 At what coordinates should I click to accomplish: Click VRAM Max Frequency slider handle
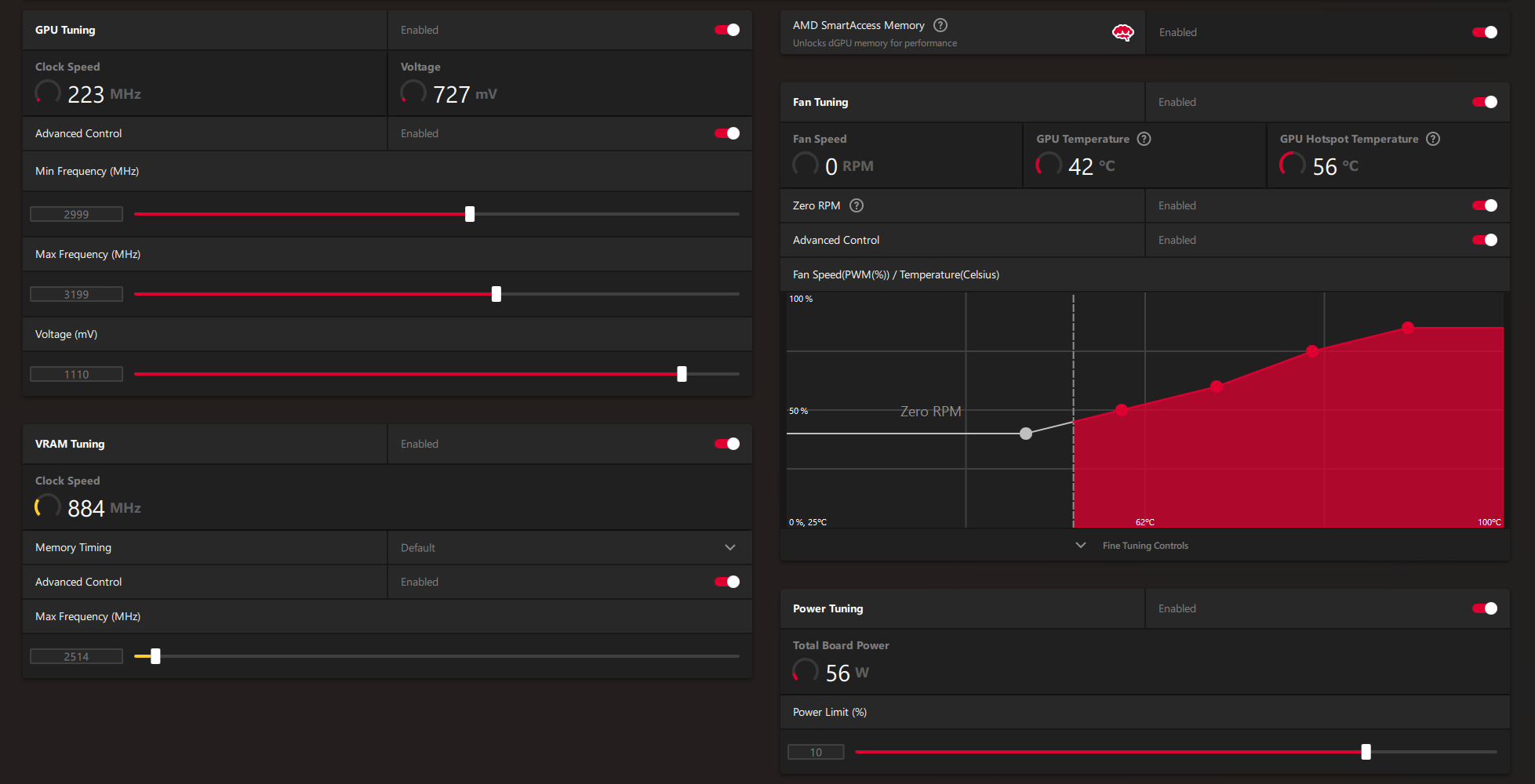pos(155,656)
